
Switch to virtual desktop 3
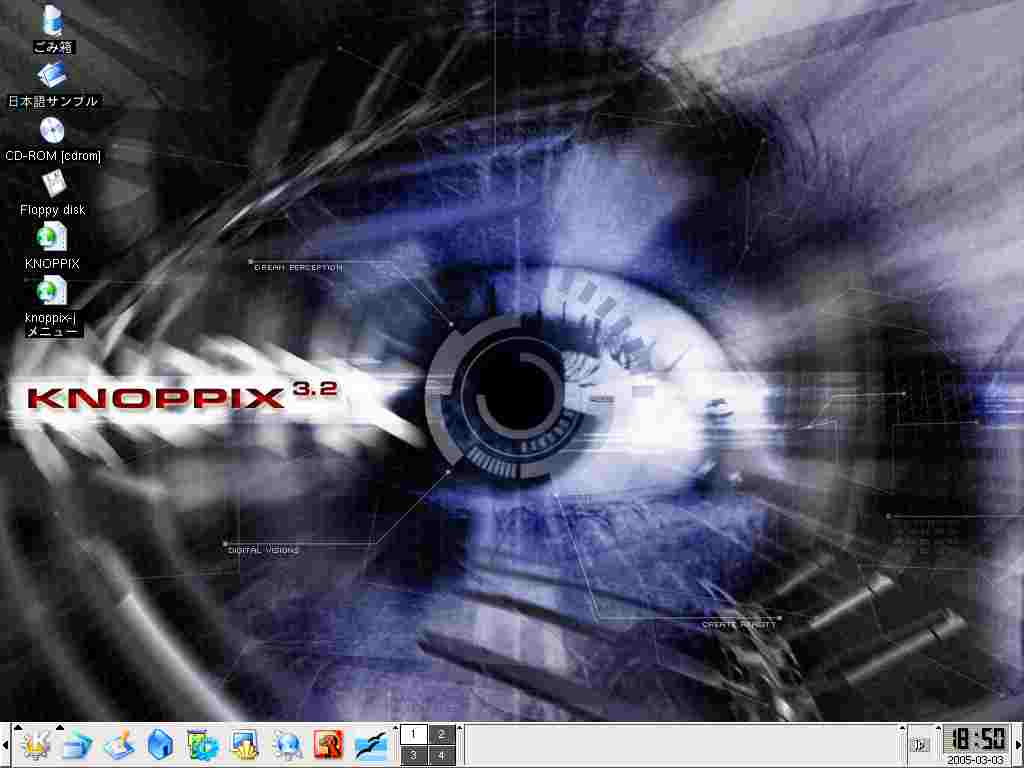[x=414, y=756]
